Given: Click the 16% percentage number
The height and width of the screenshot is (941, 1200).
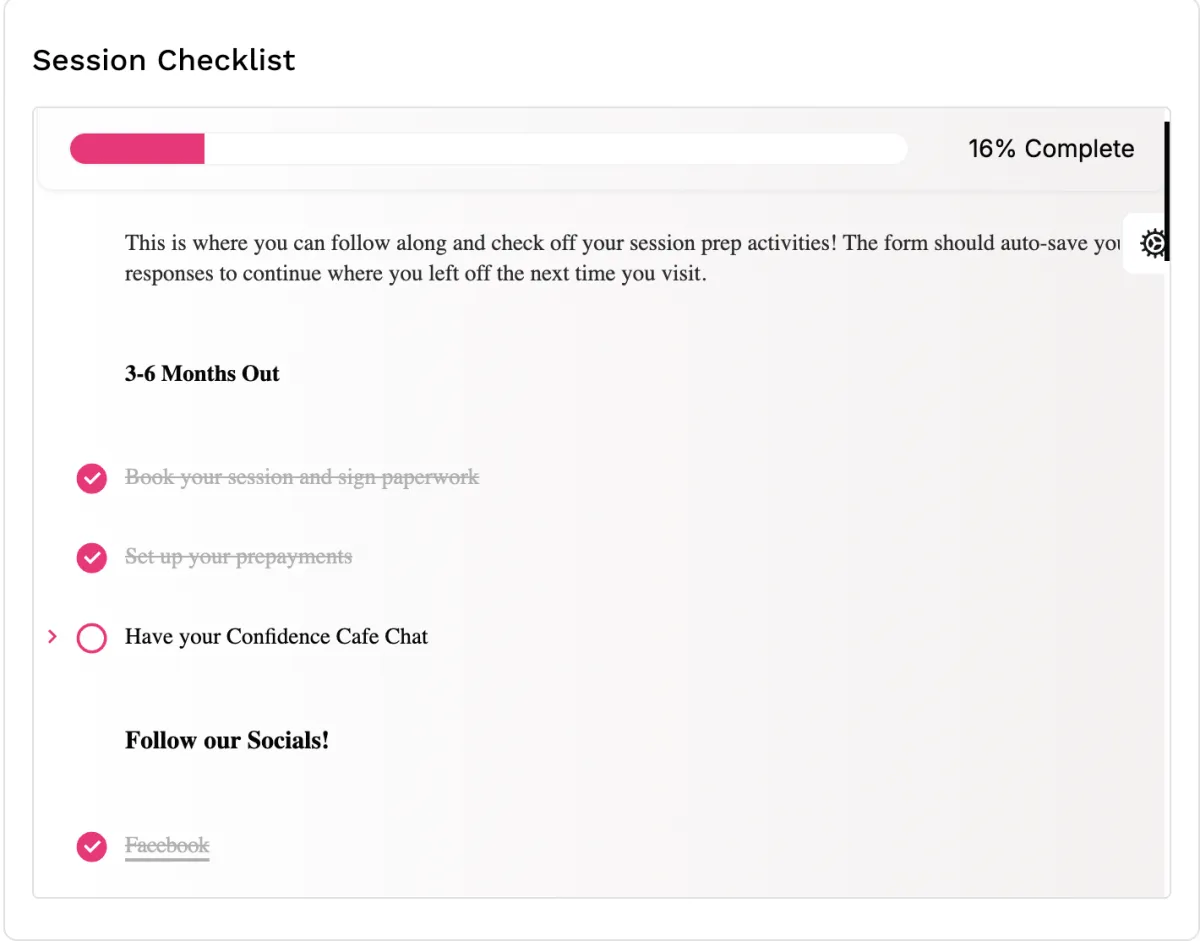Looking at the screenshot, I should 992,149.
